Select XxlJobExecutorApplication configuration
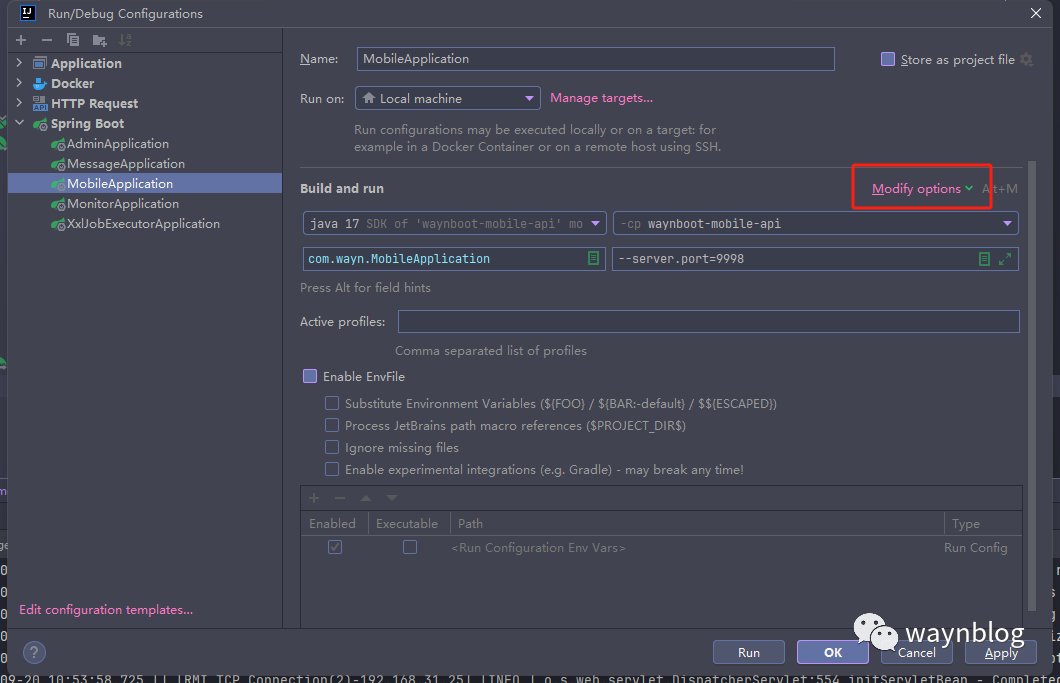The width and height of the screenshot is (1060, 683). pos(145,223)
